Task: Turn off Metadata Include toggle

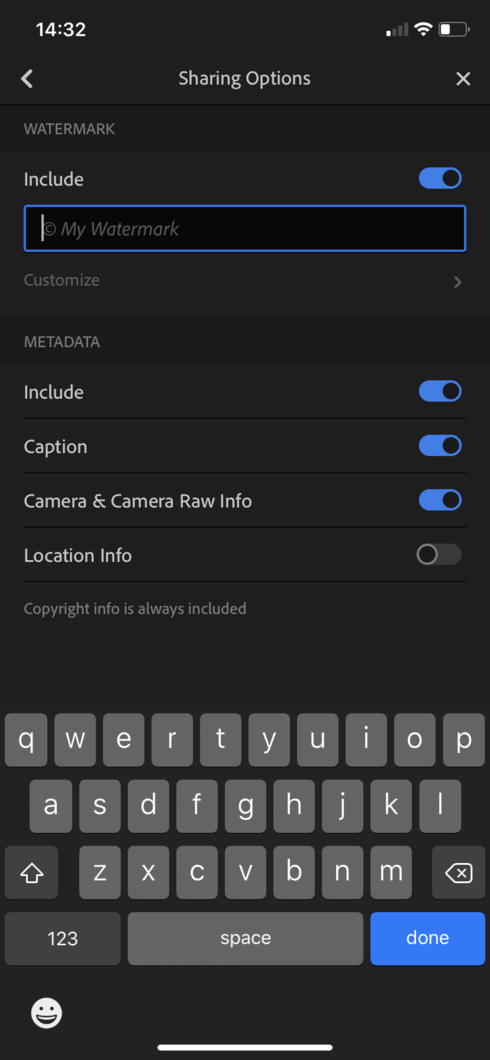Action: pyautogui.click(x=440, y=391)
